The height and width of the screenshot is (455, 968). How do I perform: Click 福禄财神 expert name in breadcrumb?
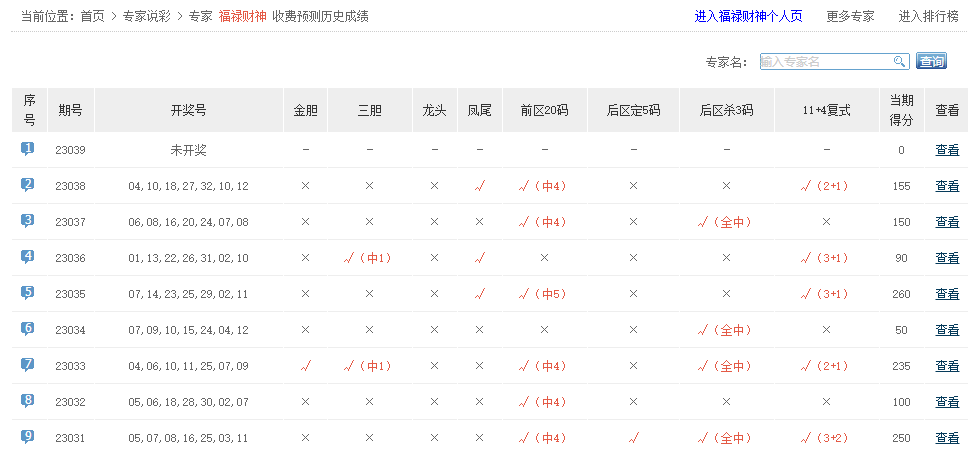pos(241,17)
